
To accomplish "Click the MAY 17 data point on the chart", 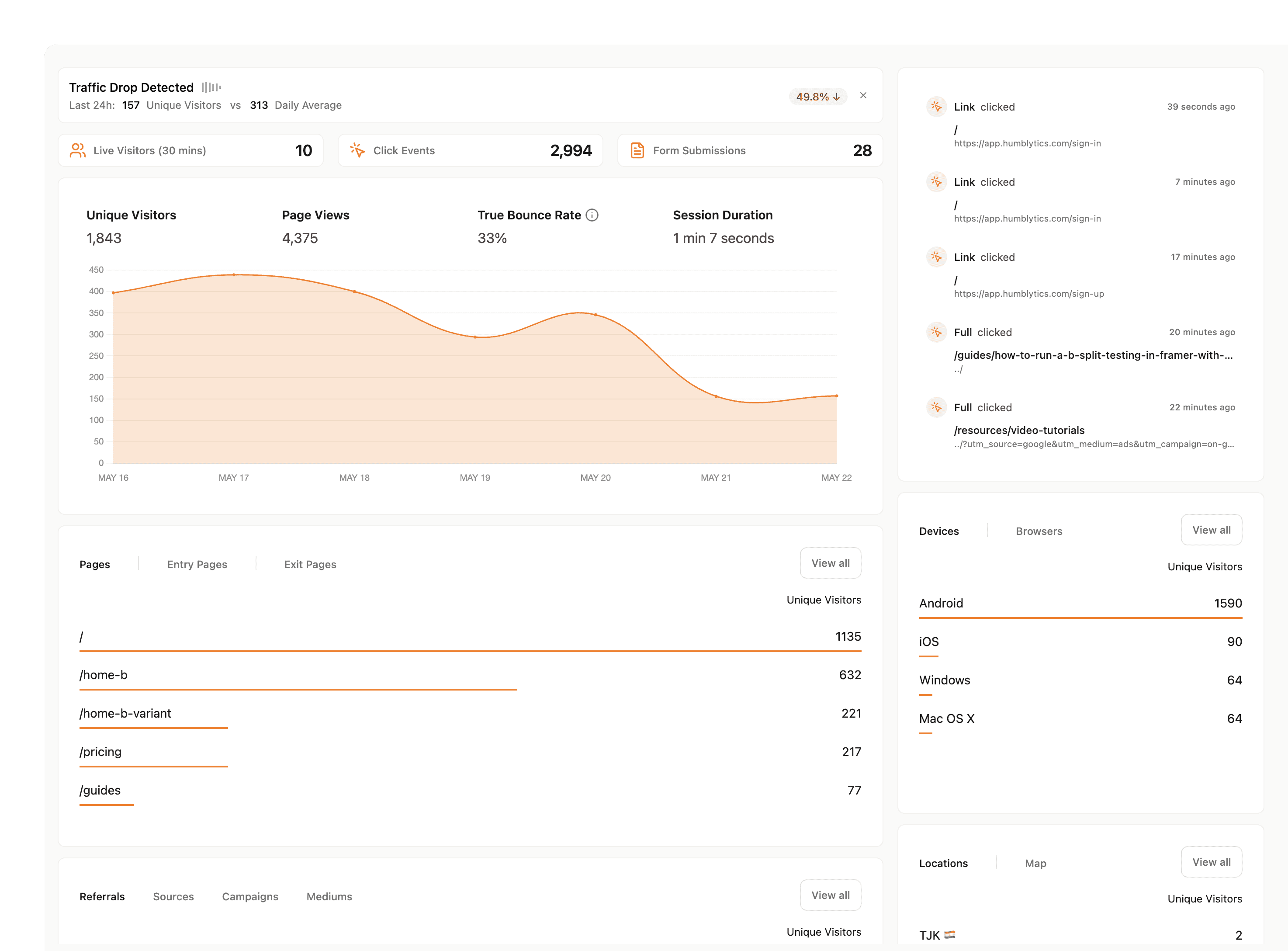I will point(234,274).
